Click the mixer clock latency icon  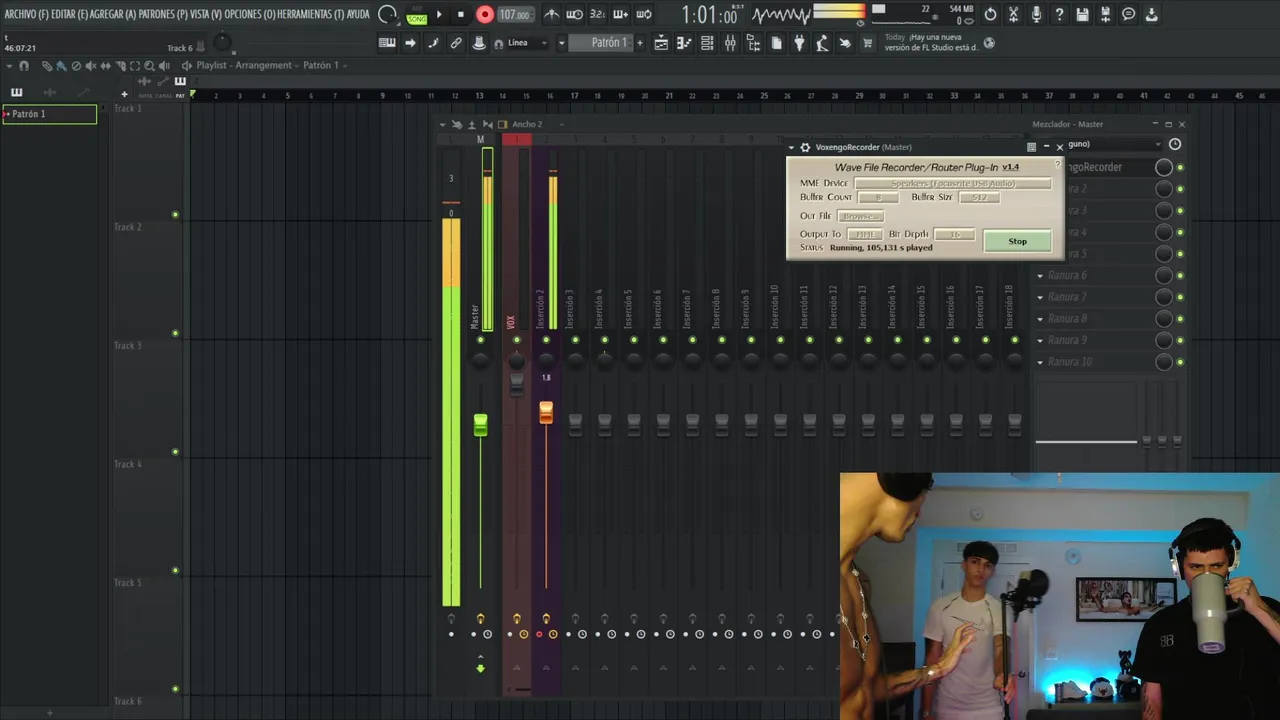(1175, 144)
